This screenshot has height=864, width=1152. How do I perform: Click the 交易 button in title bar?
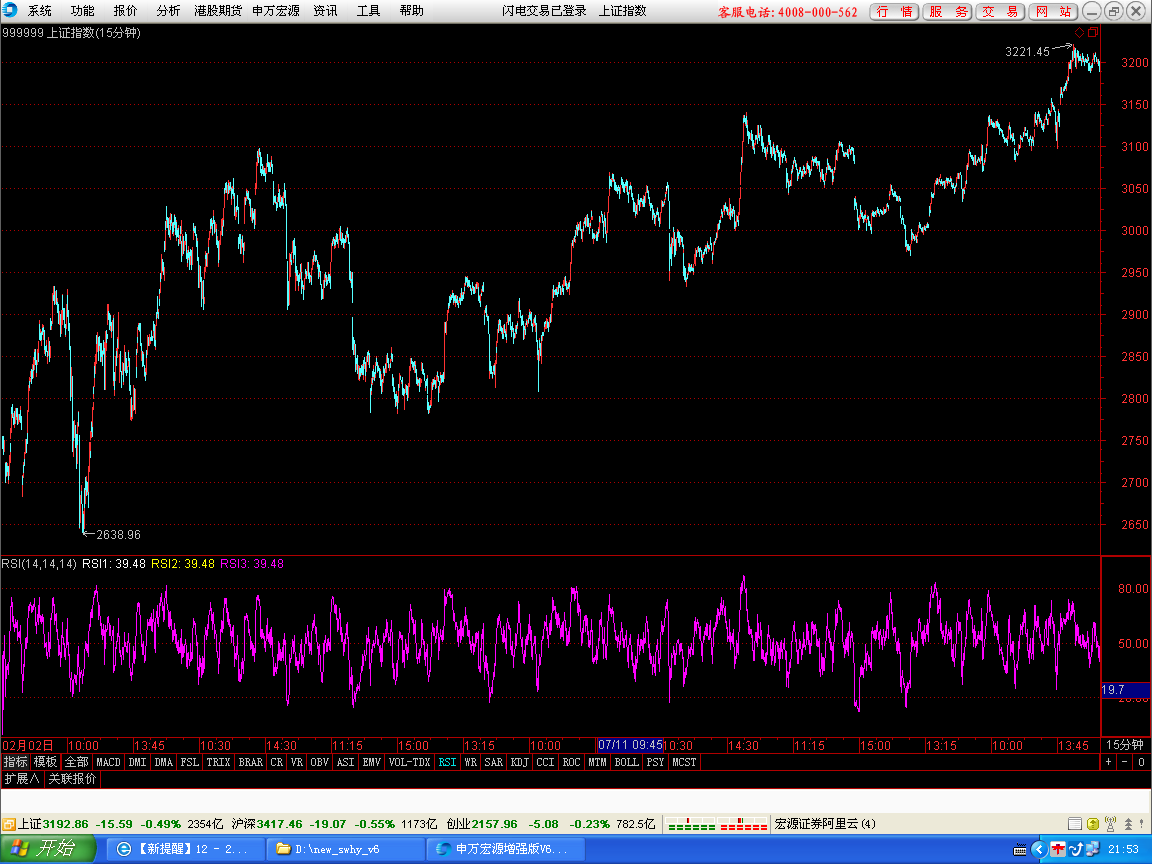coord(1000,12)
